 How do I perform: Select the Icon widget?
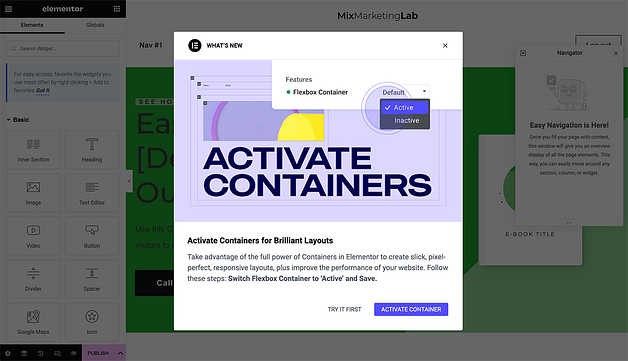[92, 322]
